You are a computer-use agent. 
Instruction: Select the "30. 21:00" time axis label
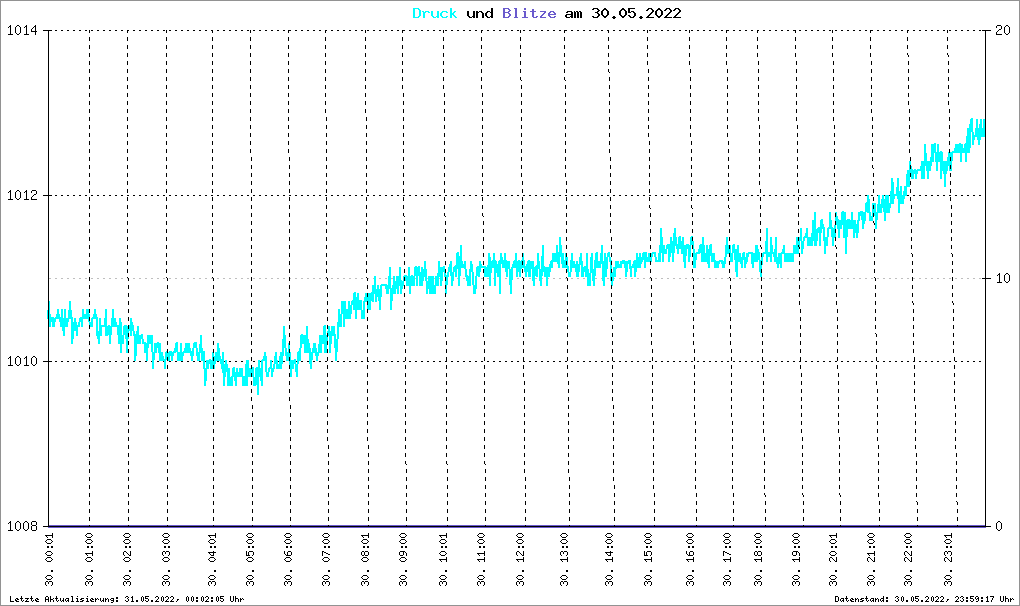(872, 560)
